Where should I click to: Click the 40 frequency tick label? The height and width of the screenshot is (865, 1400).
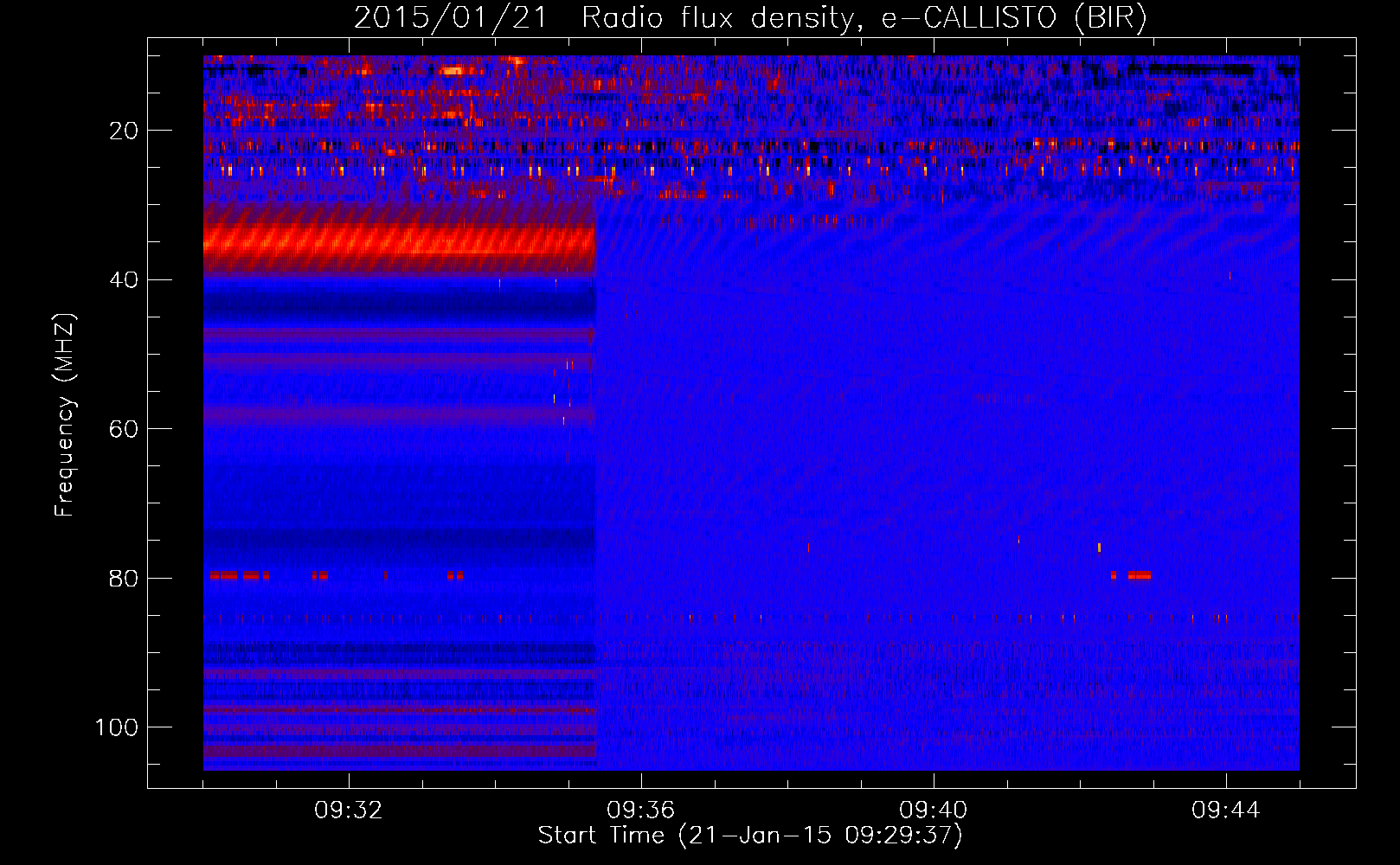[124, 280]
